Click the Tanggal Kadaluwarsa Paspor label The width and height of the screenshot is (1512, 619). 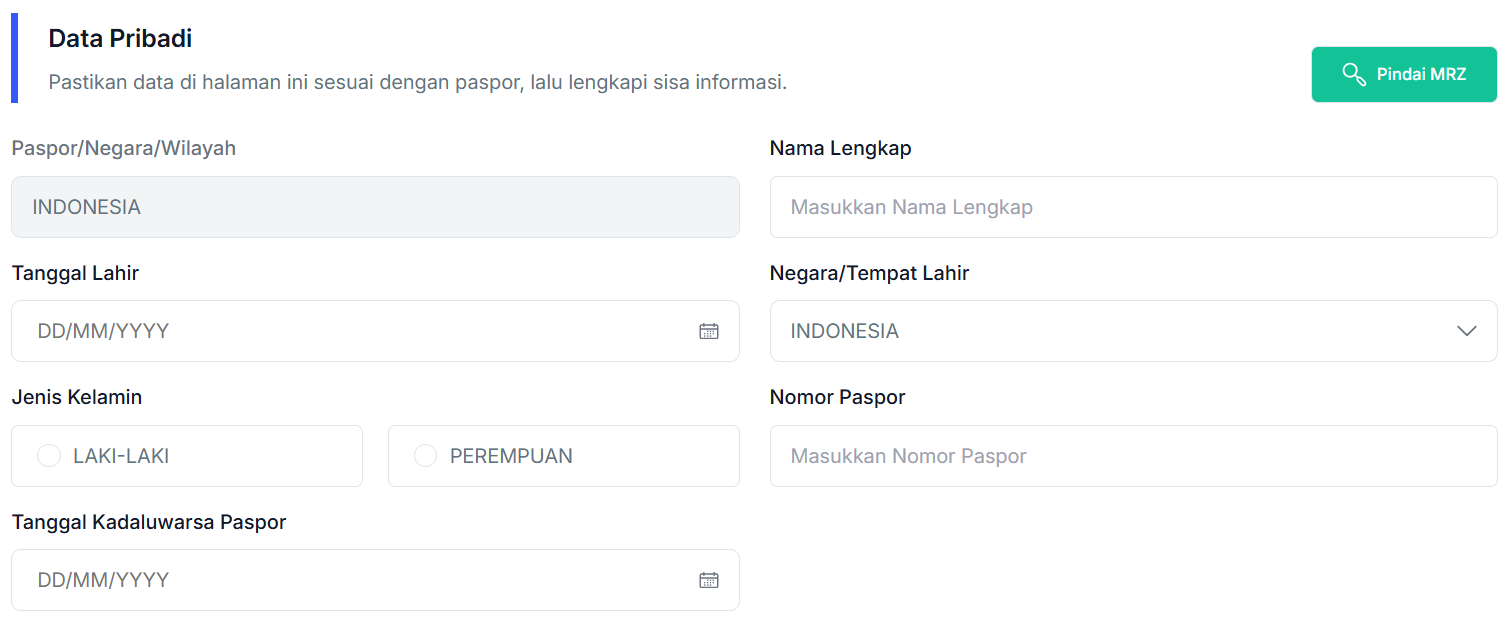click(x=149, y=522)
